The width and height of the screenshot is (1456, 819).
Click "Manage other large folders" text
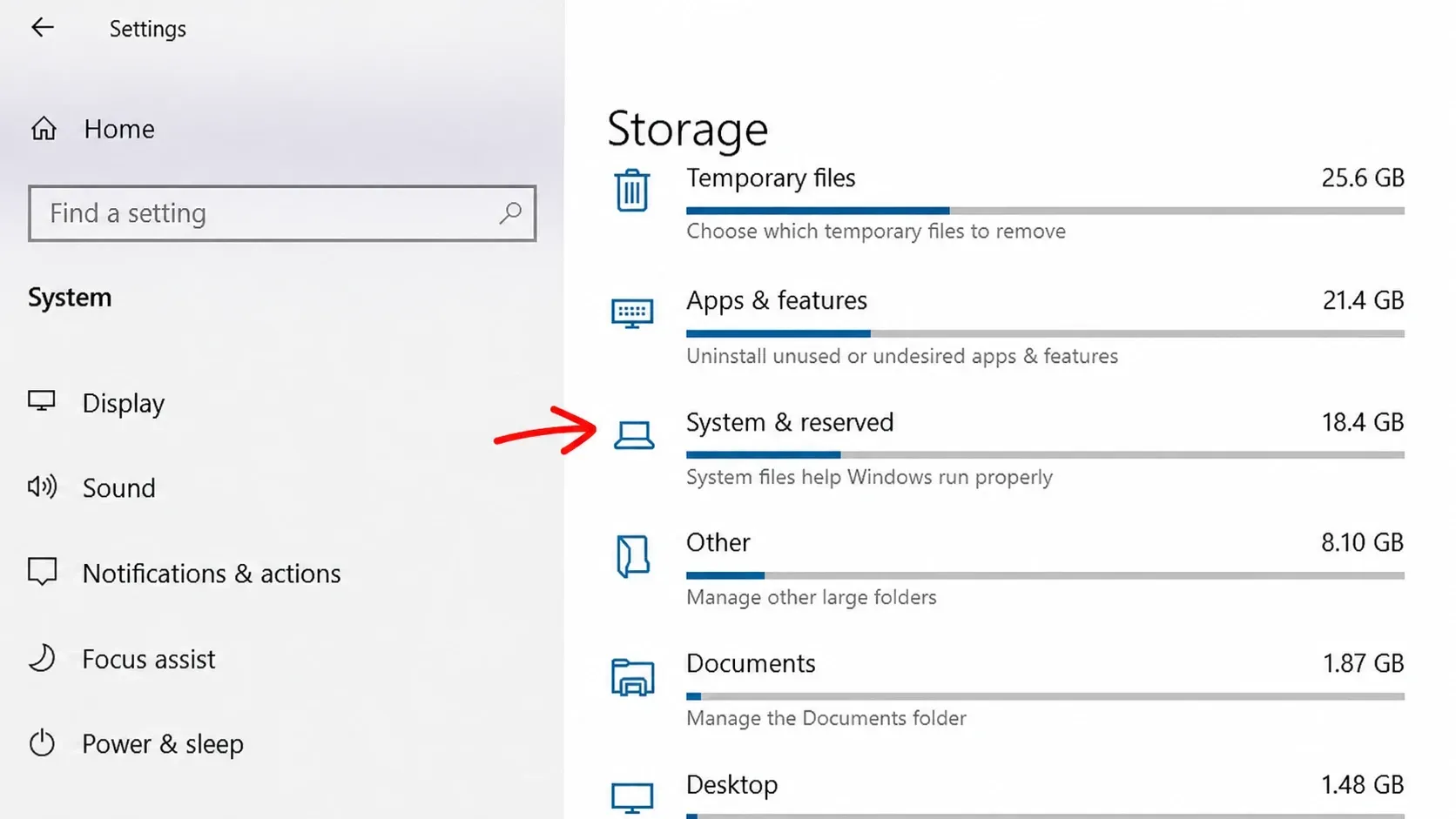point(812,598)
